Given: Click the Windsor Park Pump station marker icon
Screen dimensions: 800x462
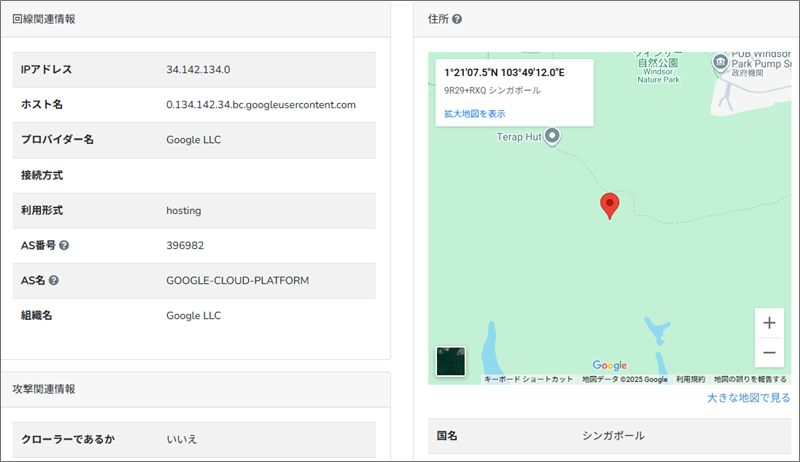Looking at the screenshot, I should click(x=720, y=62).
